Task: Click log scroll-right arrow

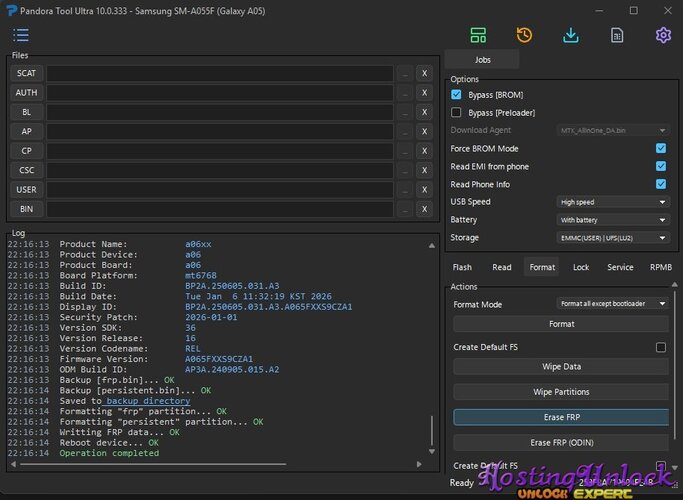Action: 419,464
